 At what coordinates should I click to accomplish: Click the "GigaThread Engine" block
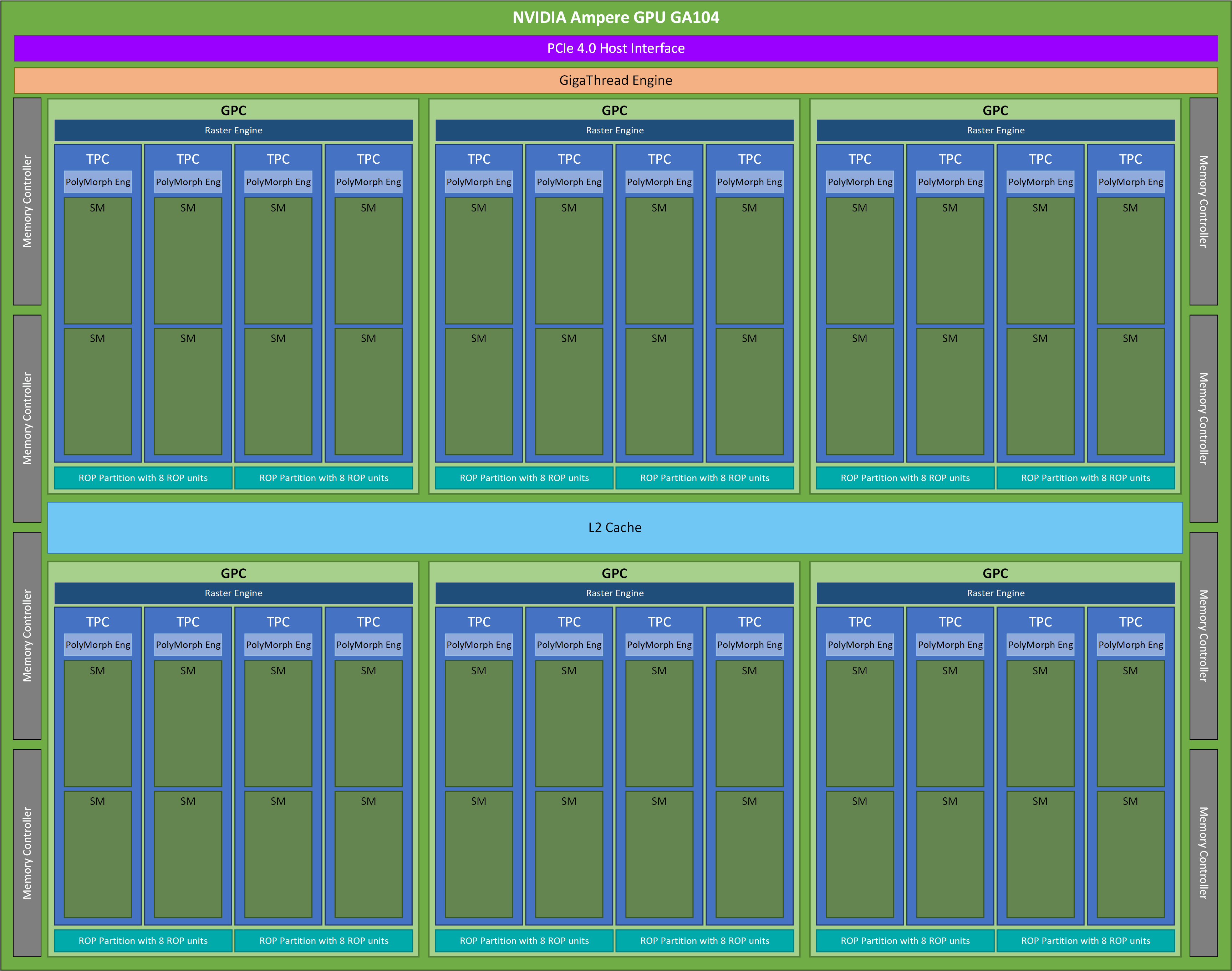[x=616, y=80]
